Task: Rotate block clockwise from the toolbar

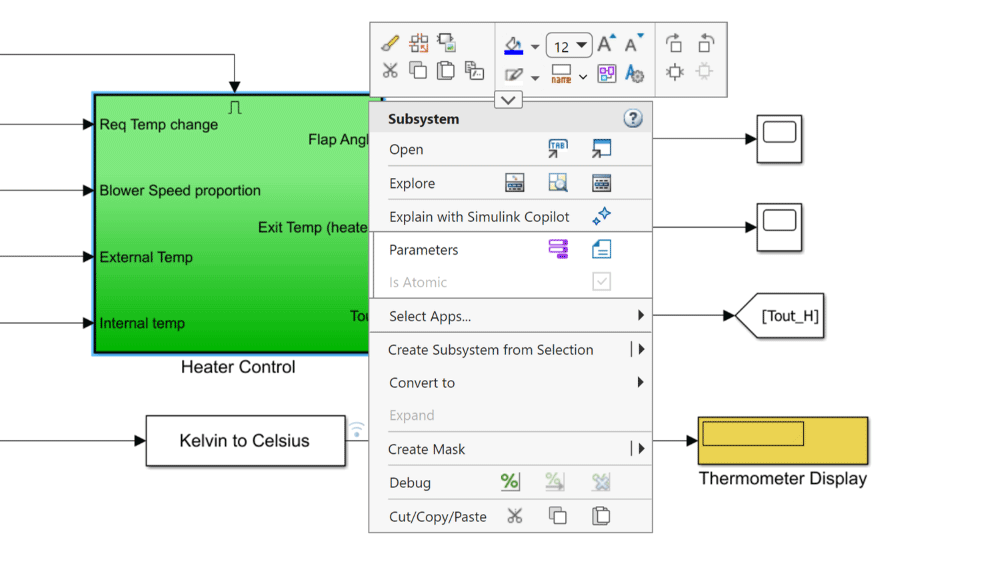Action: tap(675, 44)
